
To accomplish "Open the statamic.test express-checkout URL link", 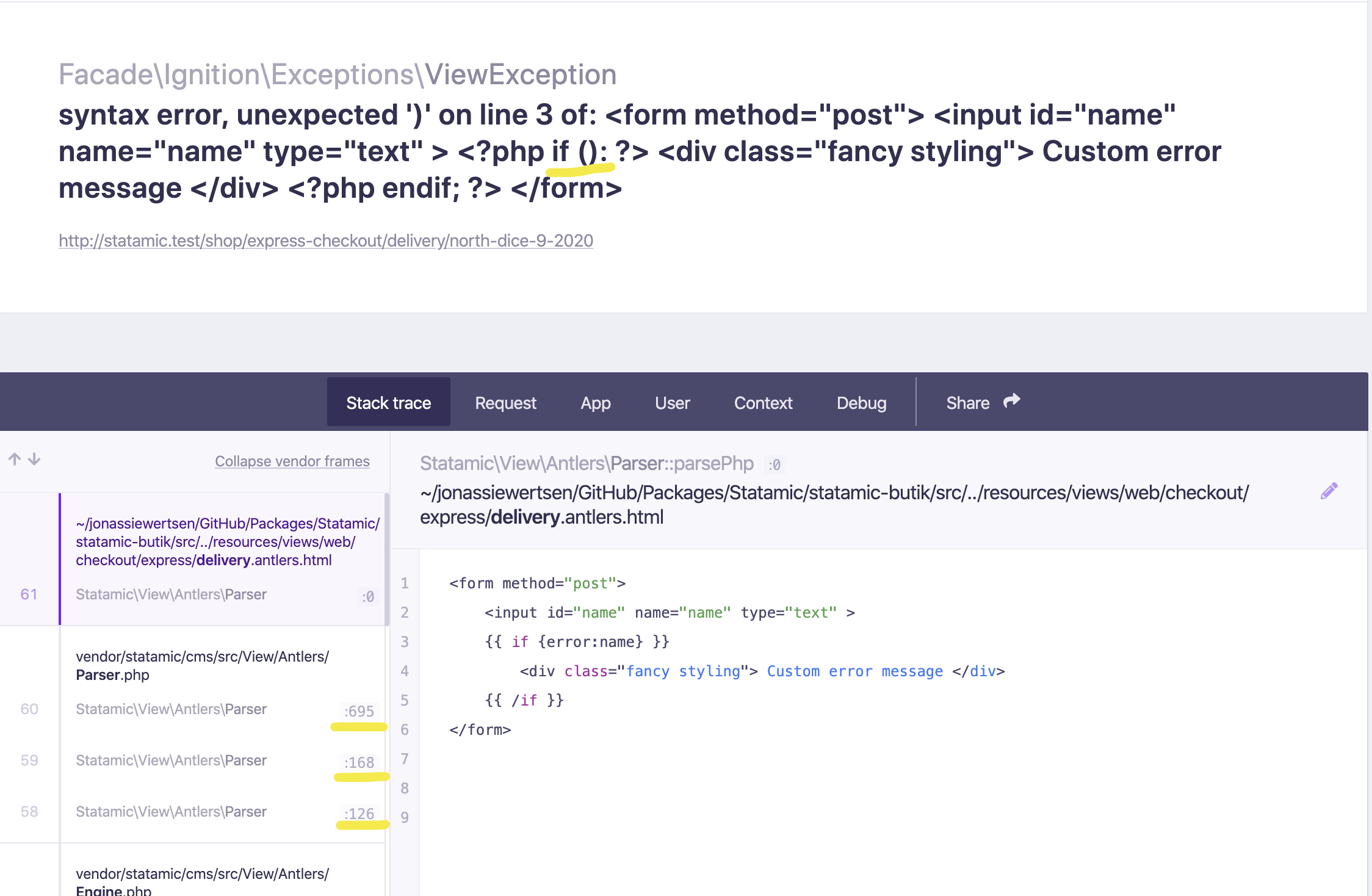I will coord(325,240).
